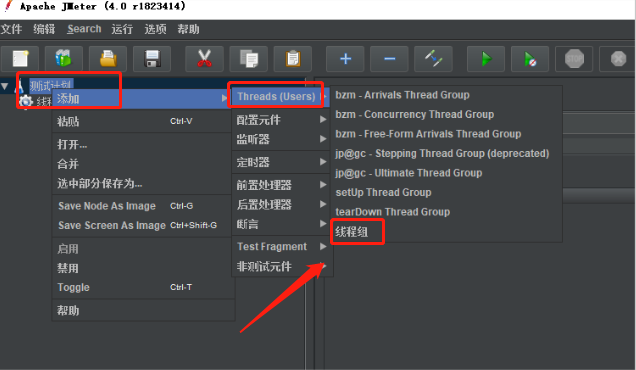Click the Open file folder icon
636x370 pixels.
click(x=108, y=59)
